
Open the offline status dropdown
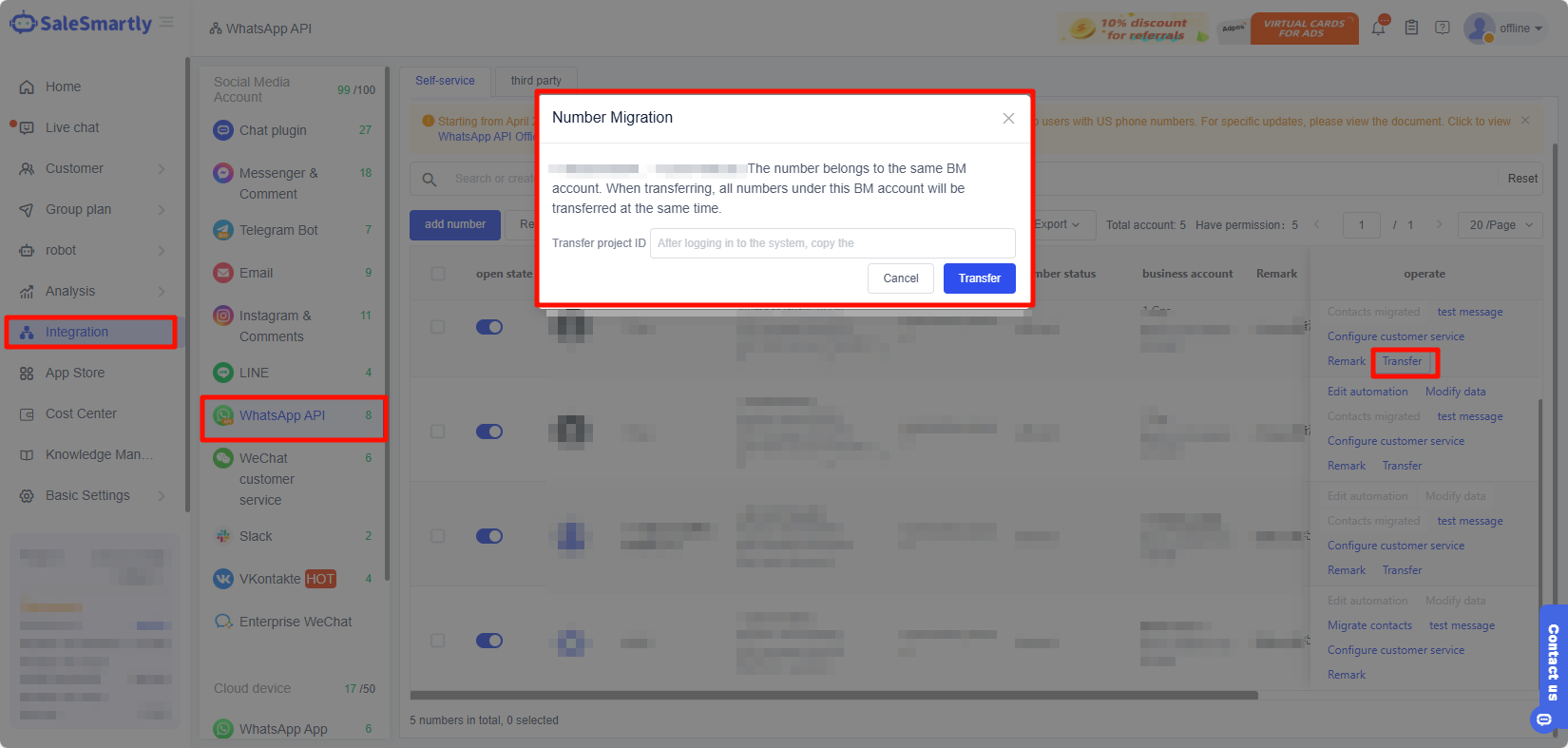(1520, 29)
